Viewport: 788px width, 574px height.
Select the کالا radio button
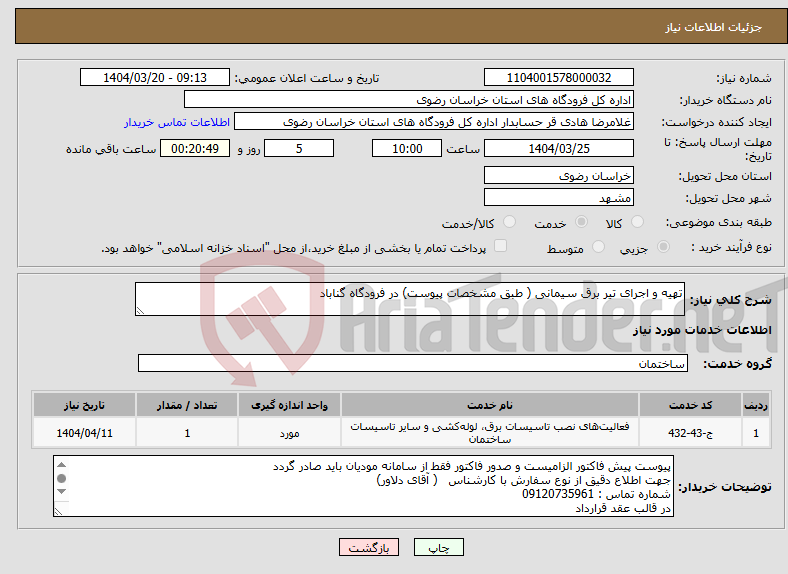coord(637,222)
